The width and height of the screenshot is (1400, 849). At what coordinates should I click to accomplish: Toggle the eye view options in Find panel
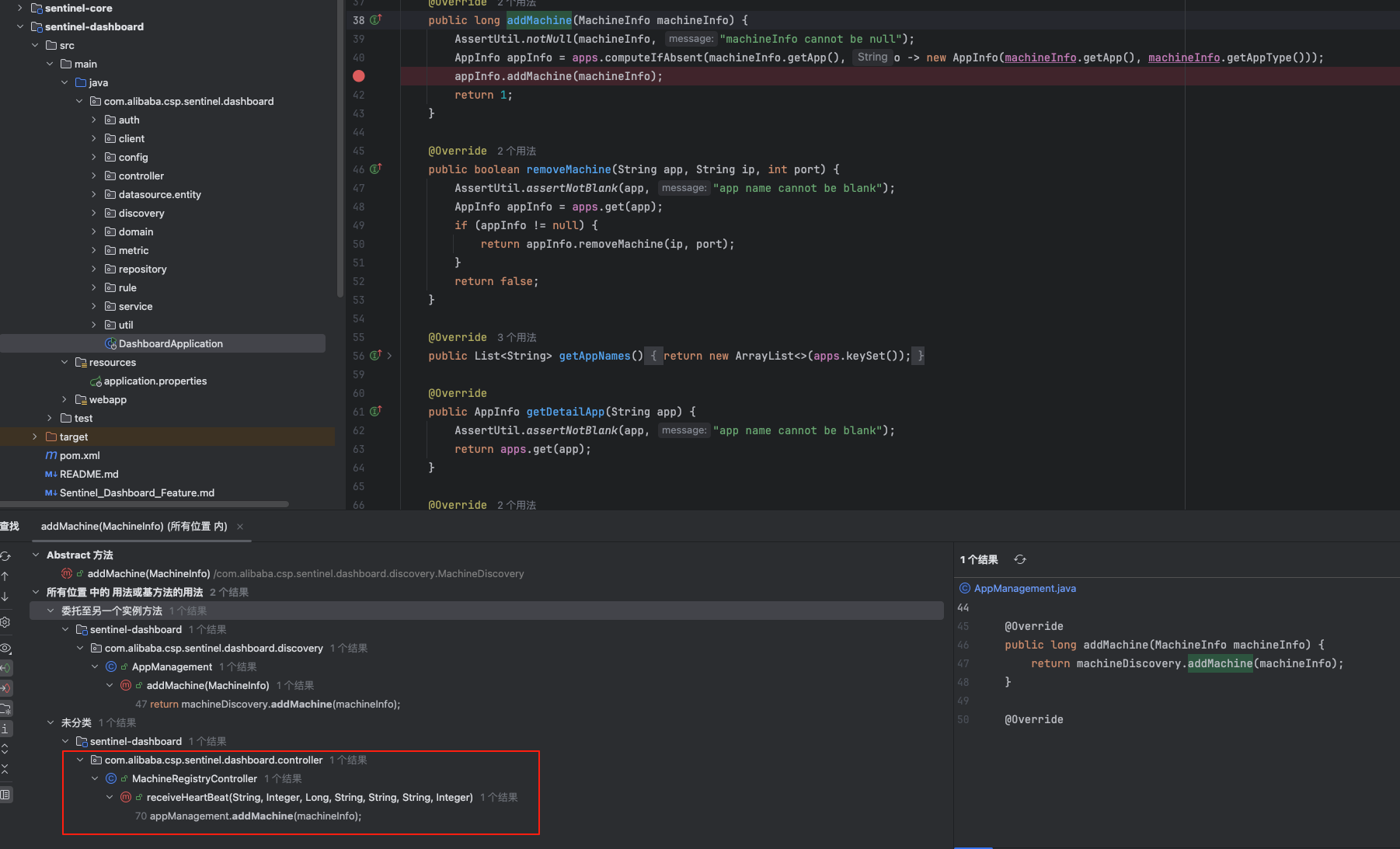coord(5,648)
